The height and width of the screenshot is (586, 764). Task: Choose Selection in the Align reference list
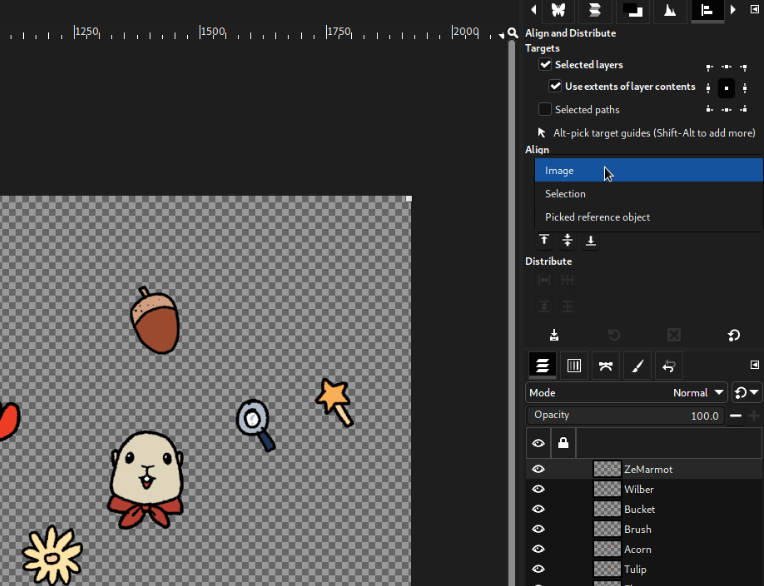565,194
